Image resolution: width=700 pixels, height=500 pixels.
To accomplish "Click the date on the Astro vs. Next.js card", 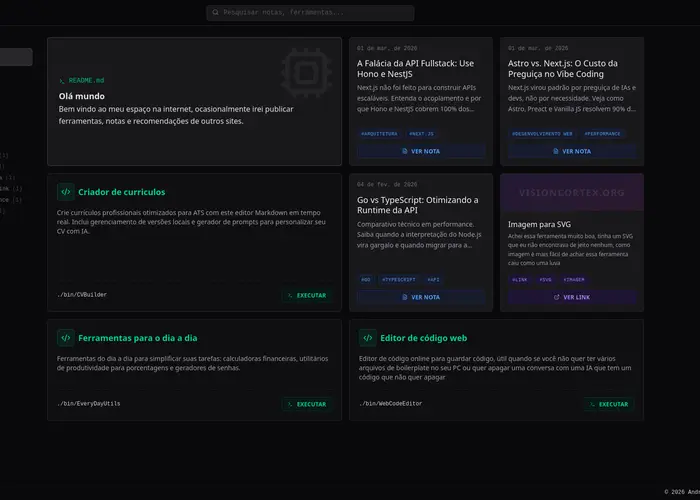I will (538, 48).
